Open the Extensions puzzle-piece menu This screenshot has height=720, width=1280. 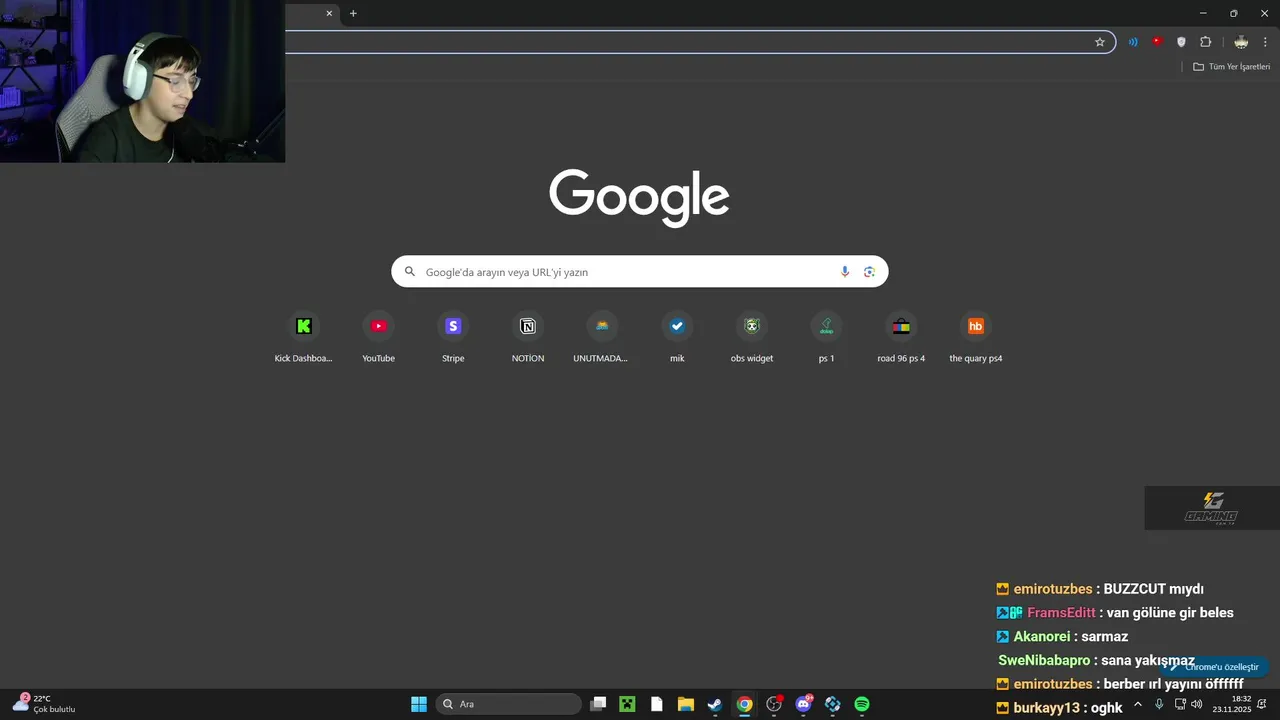point(1205,42)
